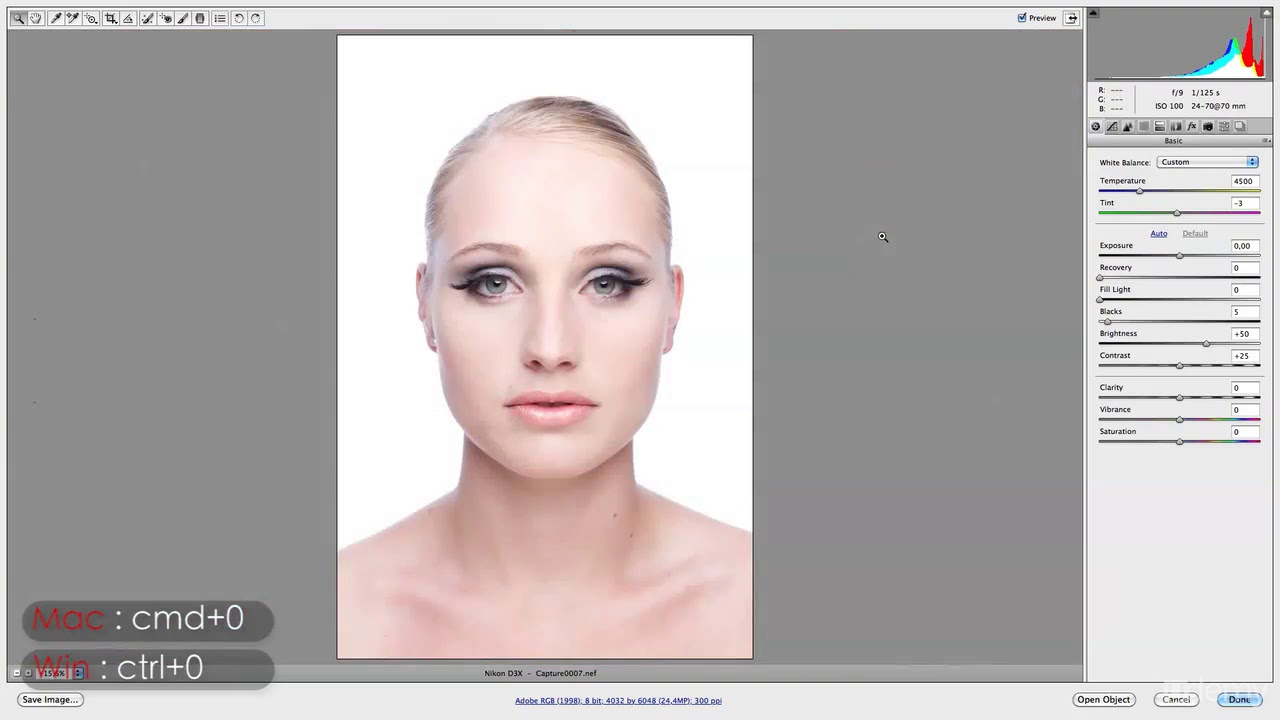Adjust the Temperature slider handle
This screenshot has width=1280, height=720.
(1140, 191)
